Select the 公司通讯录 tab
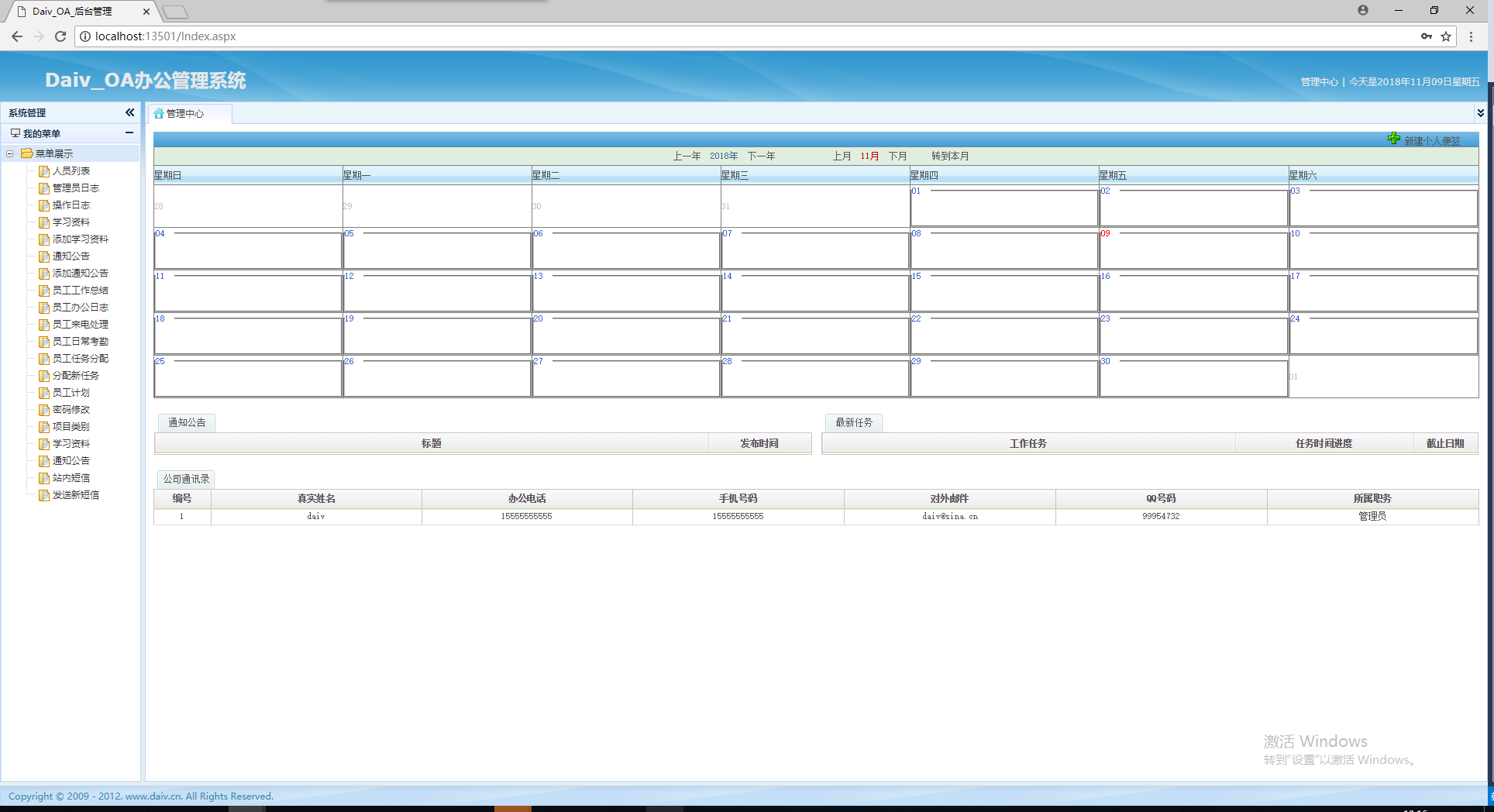 [186, 479]
